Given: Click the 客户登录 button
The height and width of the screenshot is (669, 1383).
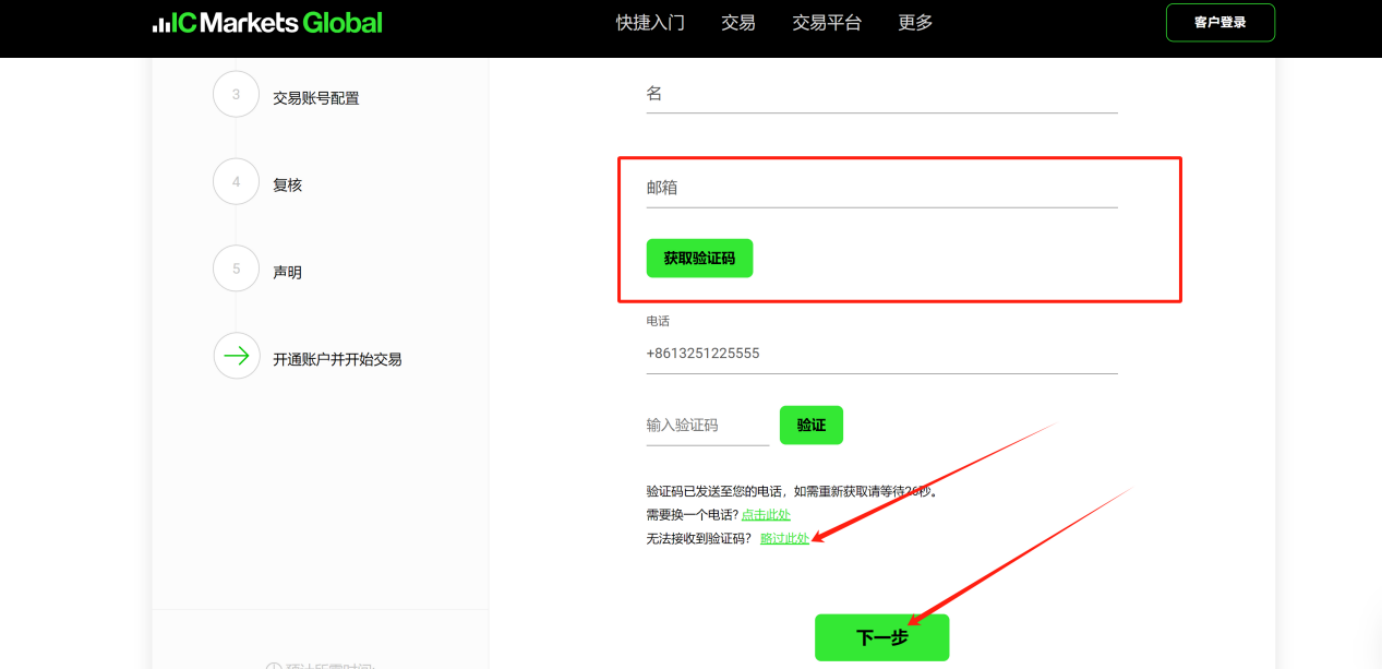Looking at the screenshot, I should click(1220, 23).
